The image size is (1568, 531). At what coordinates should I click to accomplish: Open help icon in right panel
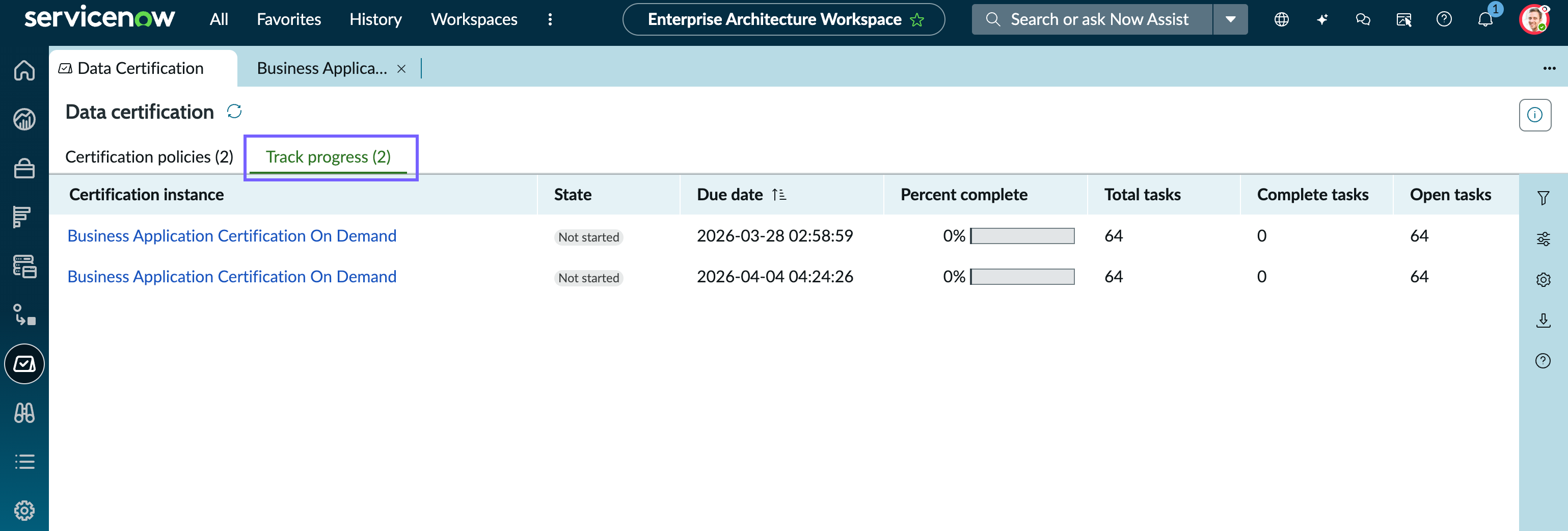[x=1543, y=361]
